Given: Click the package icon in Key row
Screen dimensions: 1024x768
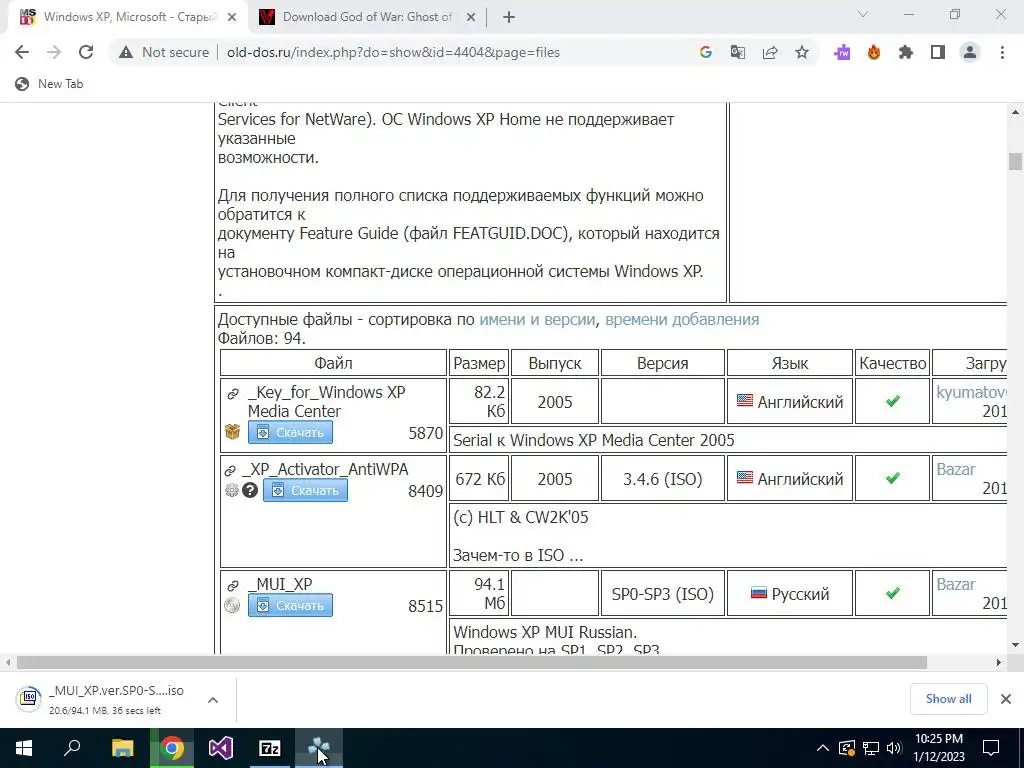Looking at the screenshot, I should [232, 432].
